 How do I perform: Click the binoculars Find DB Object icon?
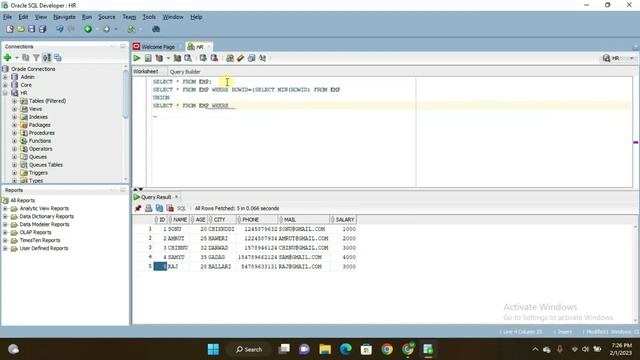point(156,29)
